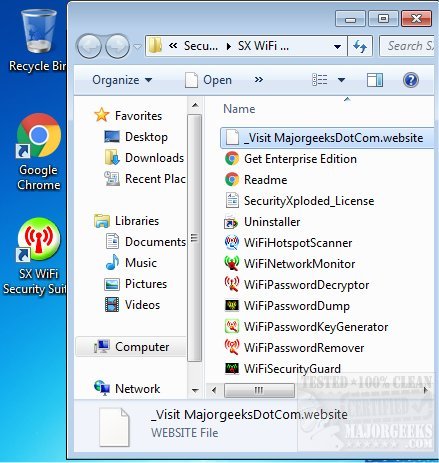Toggle the preview pane icon
Viewport: 439px width, 463px height.
tap(375, 80)
